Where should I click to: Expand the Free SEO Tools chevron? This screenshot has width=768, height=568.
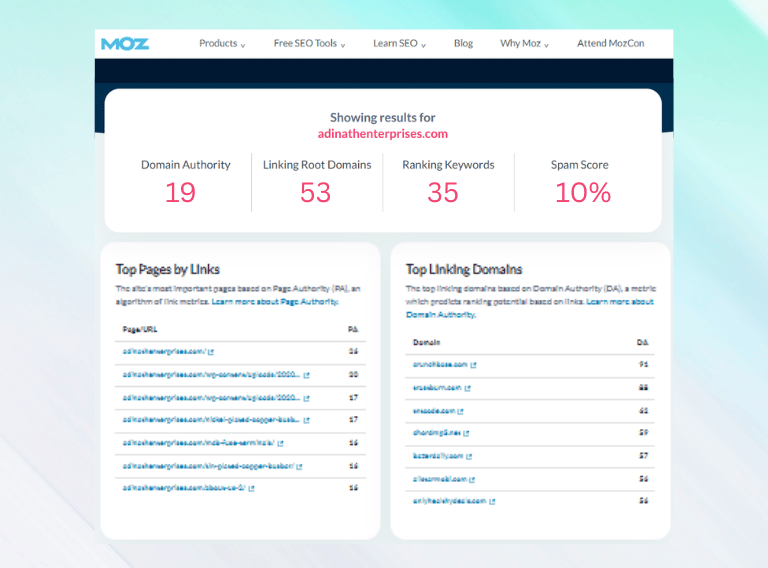343,45
